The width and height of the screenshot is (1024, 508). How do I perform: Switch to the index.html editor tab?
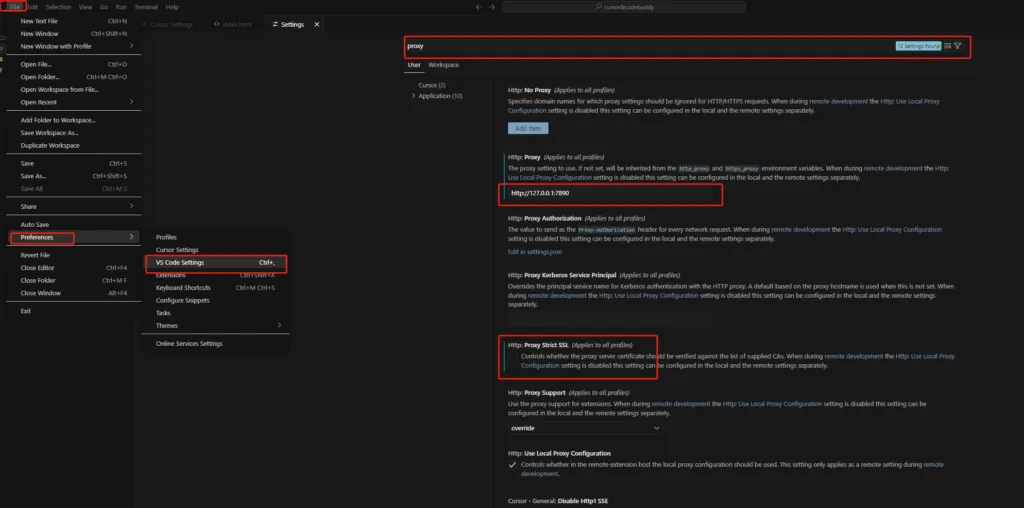click(x=232, y=24)
